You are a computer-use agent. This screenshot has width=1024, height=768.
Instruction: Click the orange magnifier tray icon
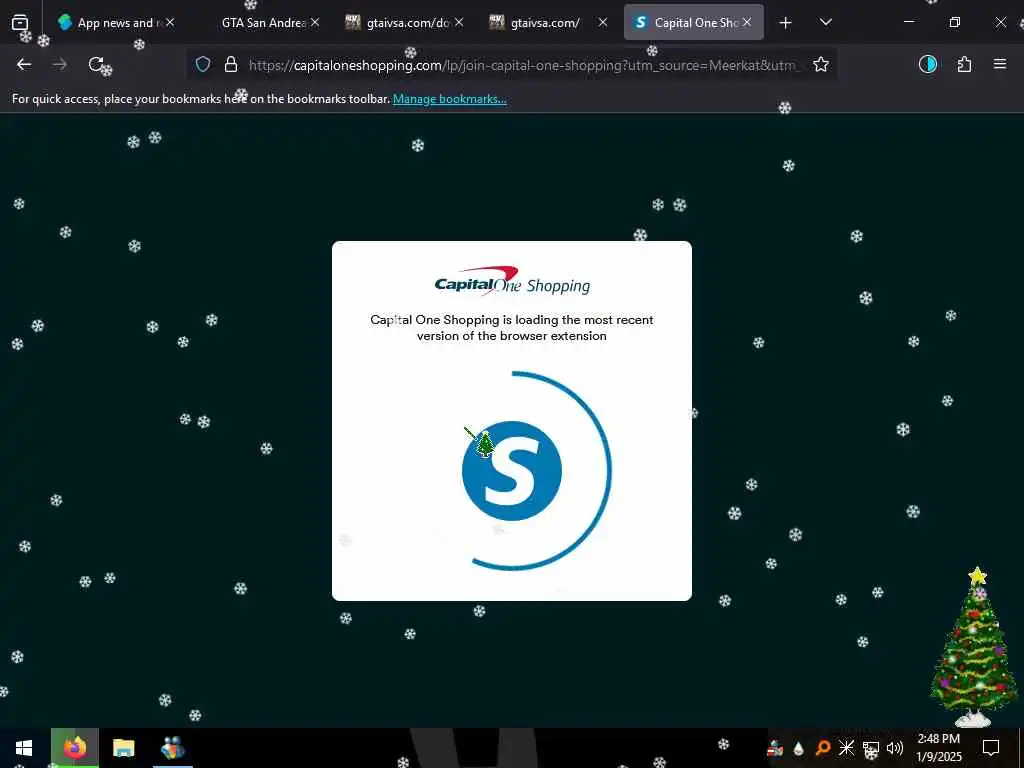point(823,748)
